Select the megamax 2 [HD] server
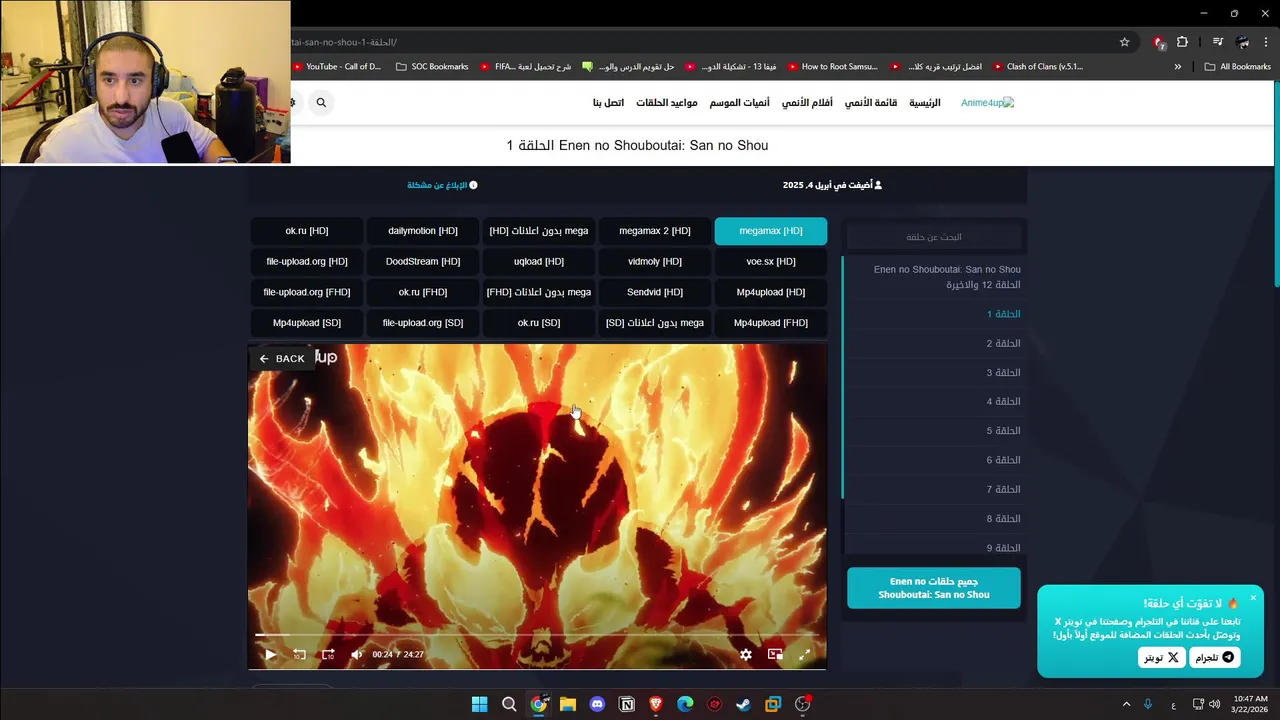1280x720 pixels. click(655, 231)
